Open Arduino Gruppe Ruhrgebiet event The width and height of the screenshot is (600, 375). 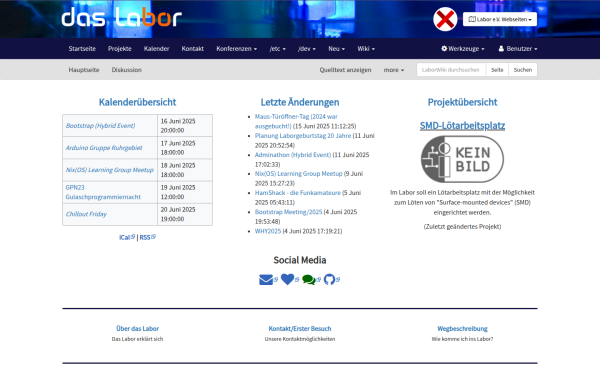tap(104, 148)
